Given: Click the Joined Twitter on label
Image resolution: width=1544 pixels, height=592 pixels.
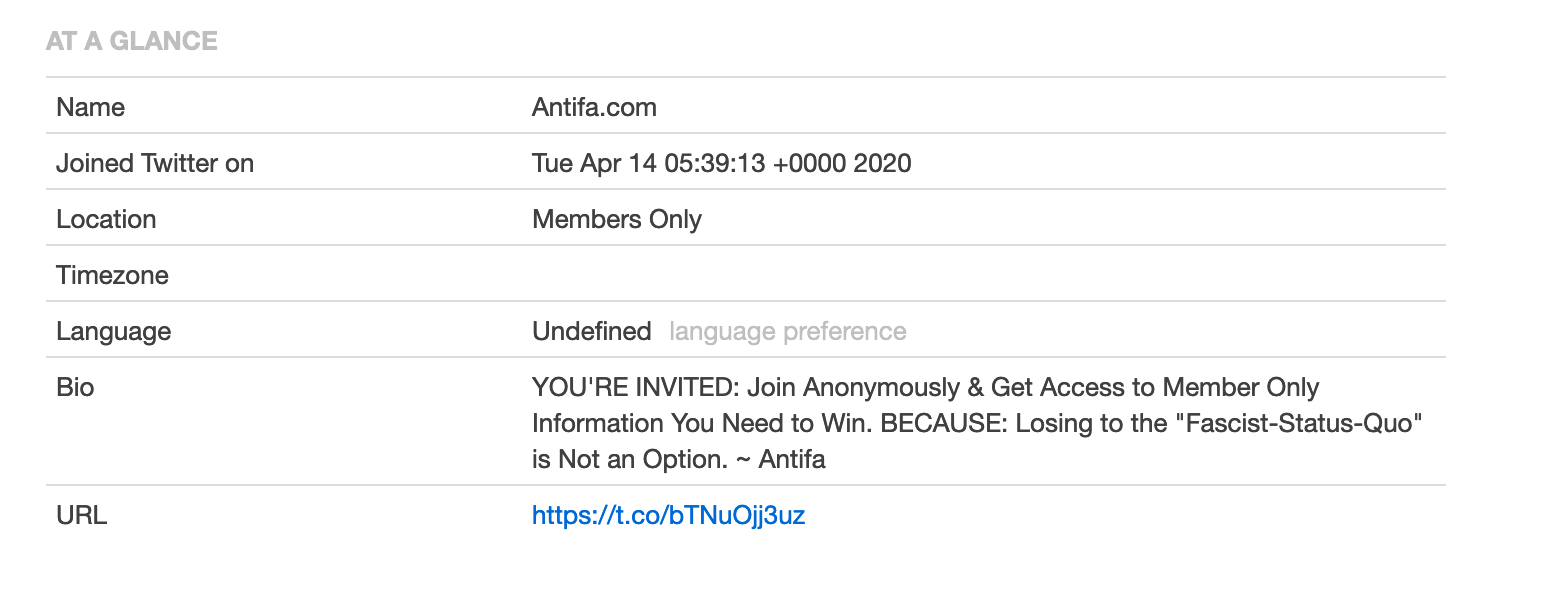Looking at the screenshot, I should (155, 163).
